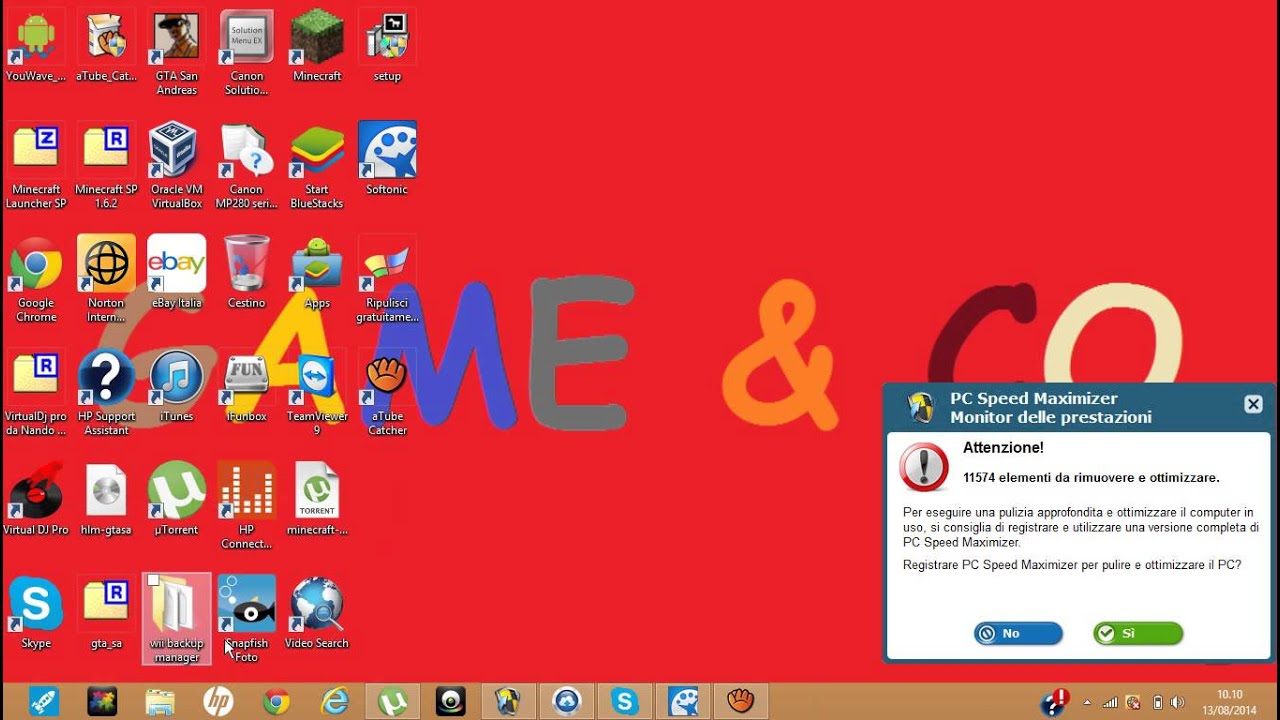The width and height of the screenshot is (1280, 720).
Task: Open HP Support Assistant shortcut
Action: point(106,394)
